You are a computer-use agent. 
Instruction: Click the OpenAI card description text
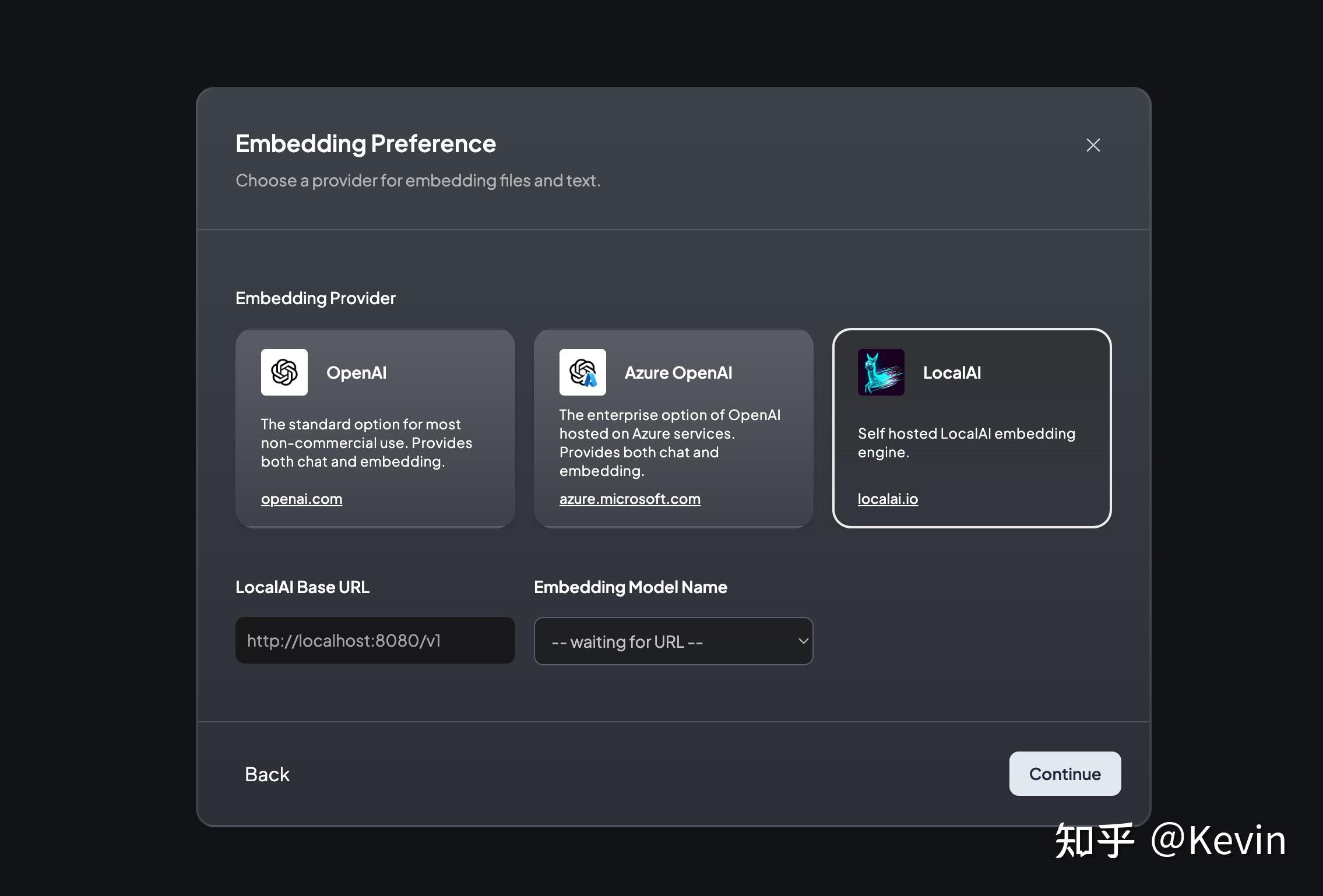[366, 443]
